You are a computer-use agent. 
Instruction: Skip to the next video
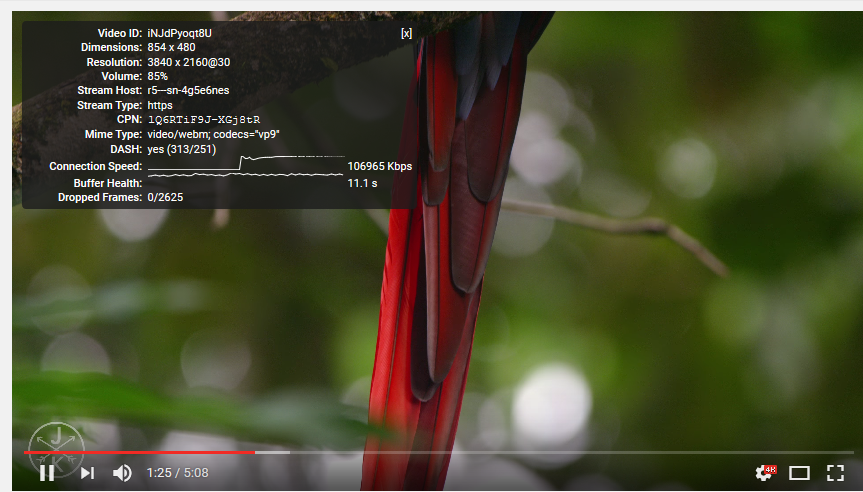pyautogui.click(x=88, y=473)
